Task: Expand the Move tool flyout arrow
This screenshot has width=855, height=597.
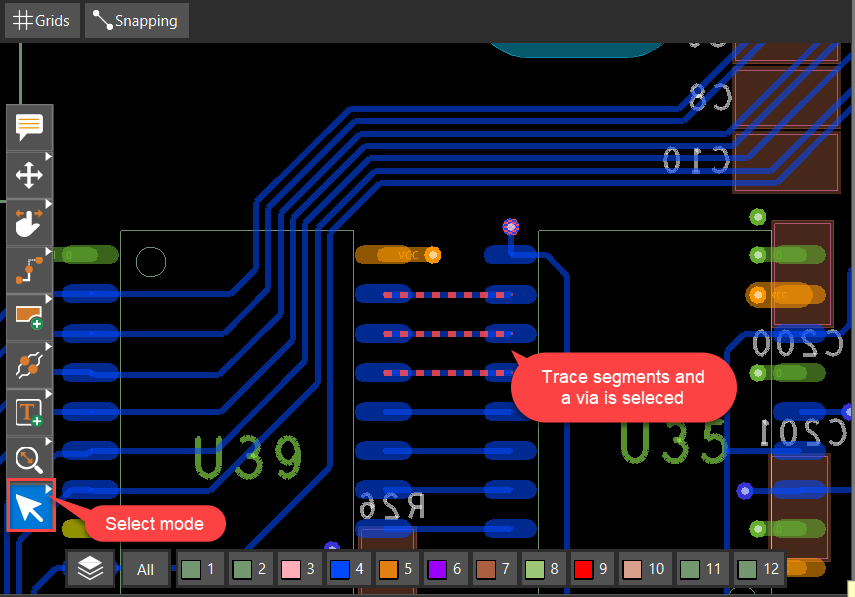Action: pyautogui.click(x=48, y=157)
